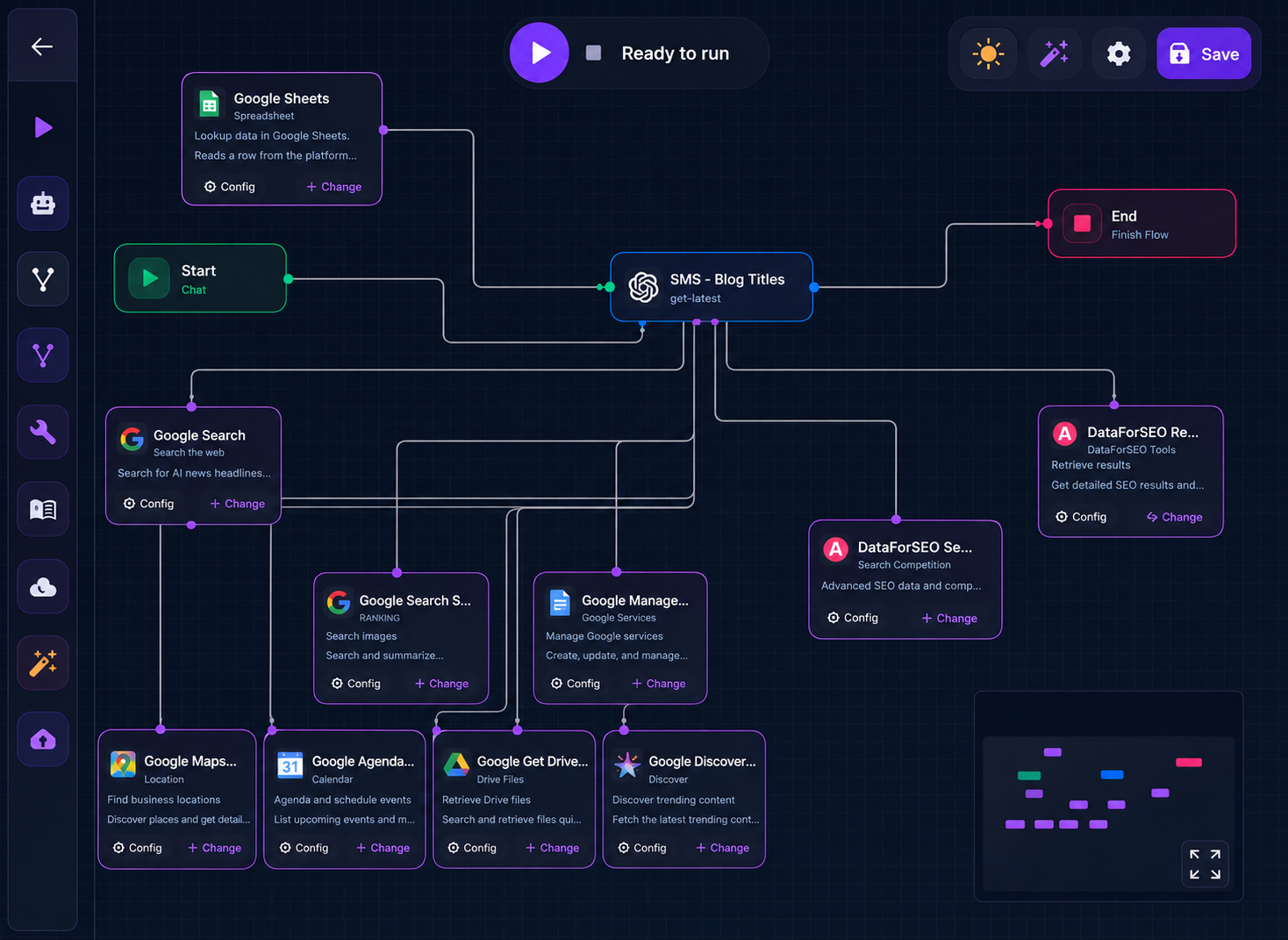Image resolution: width=1288 pixels, height=940 pixels.
Task: Click Change on the Google Maps... node
Action: click(215, 848)
